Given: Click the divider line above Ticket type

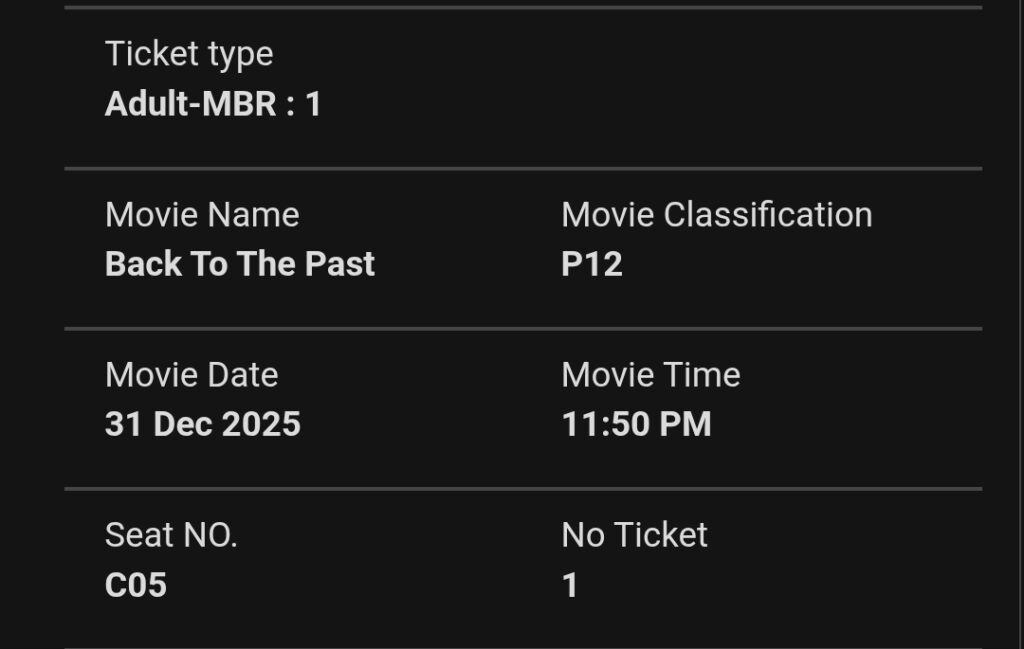Looking at the screenshot, I should tap(523, 8).
